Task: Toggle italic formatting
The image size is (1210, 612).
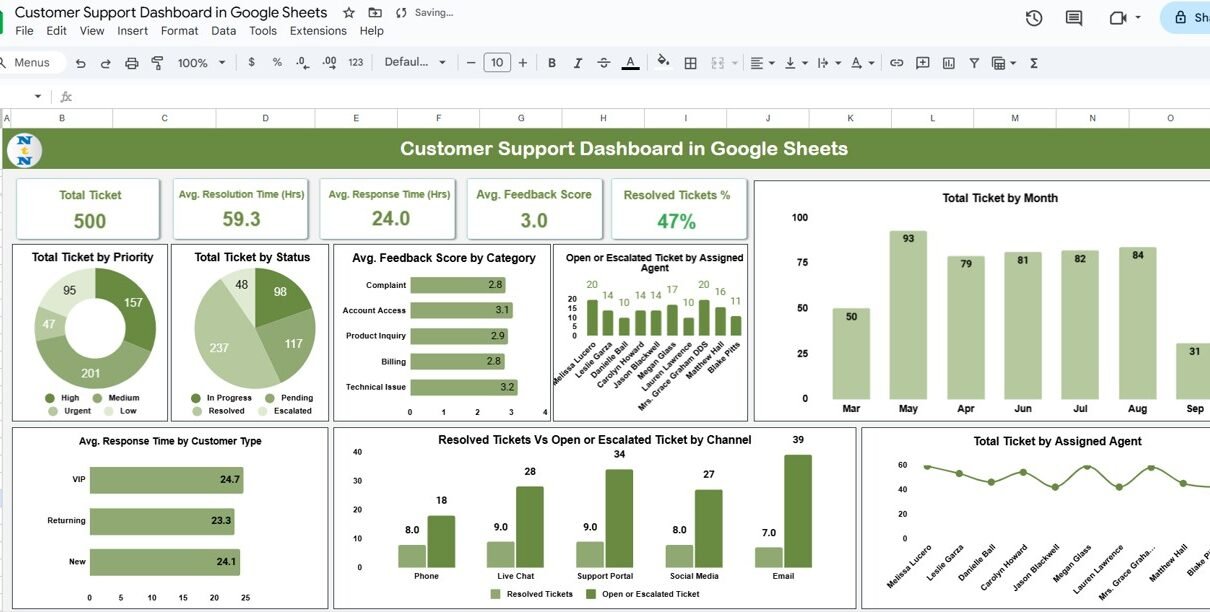Action: coord(577,63)
